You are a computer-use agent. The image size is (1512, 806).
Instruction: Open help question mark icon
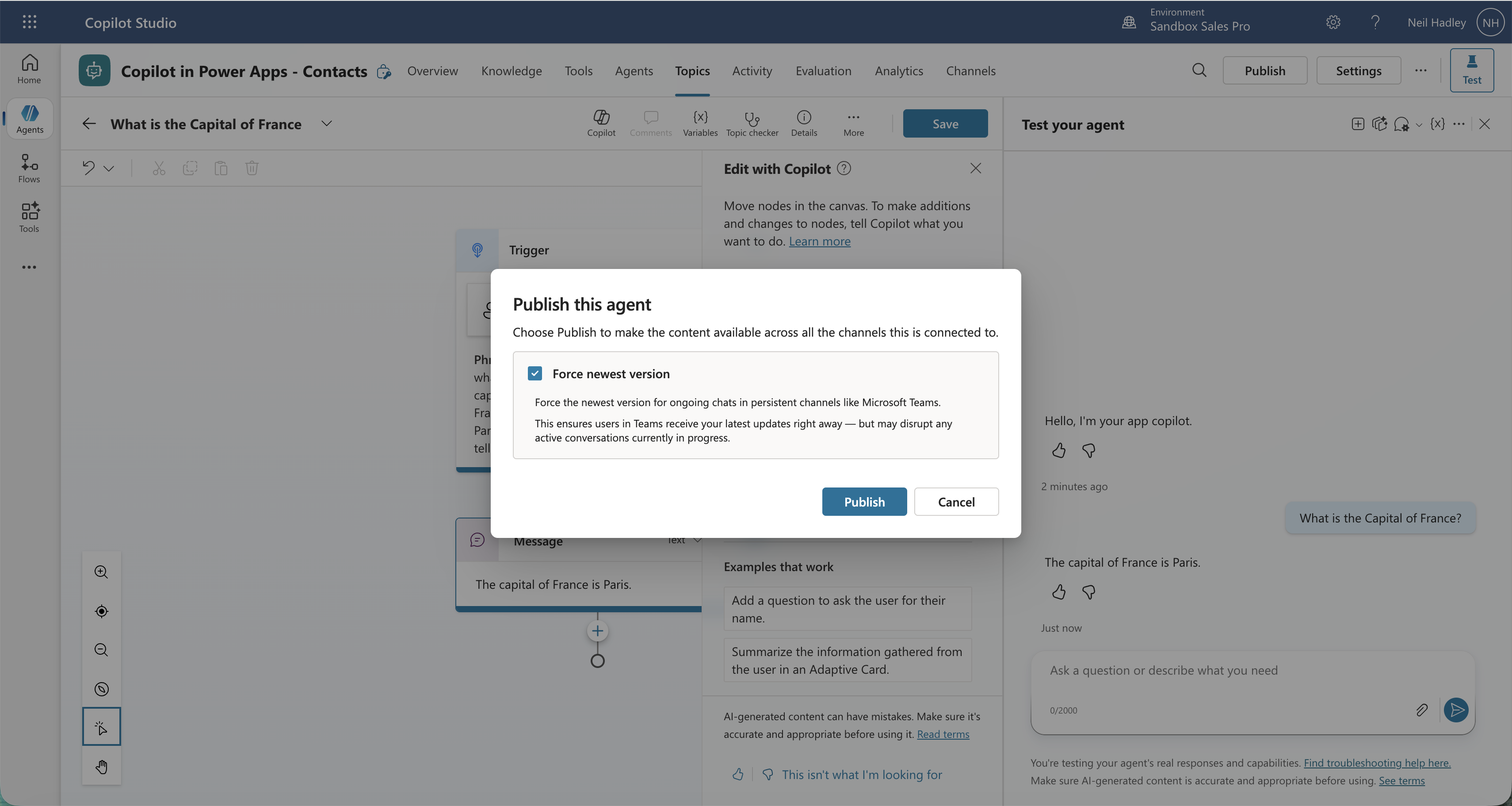[1375, 22]
